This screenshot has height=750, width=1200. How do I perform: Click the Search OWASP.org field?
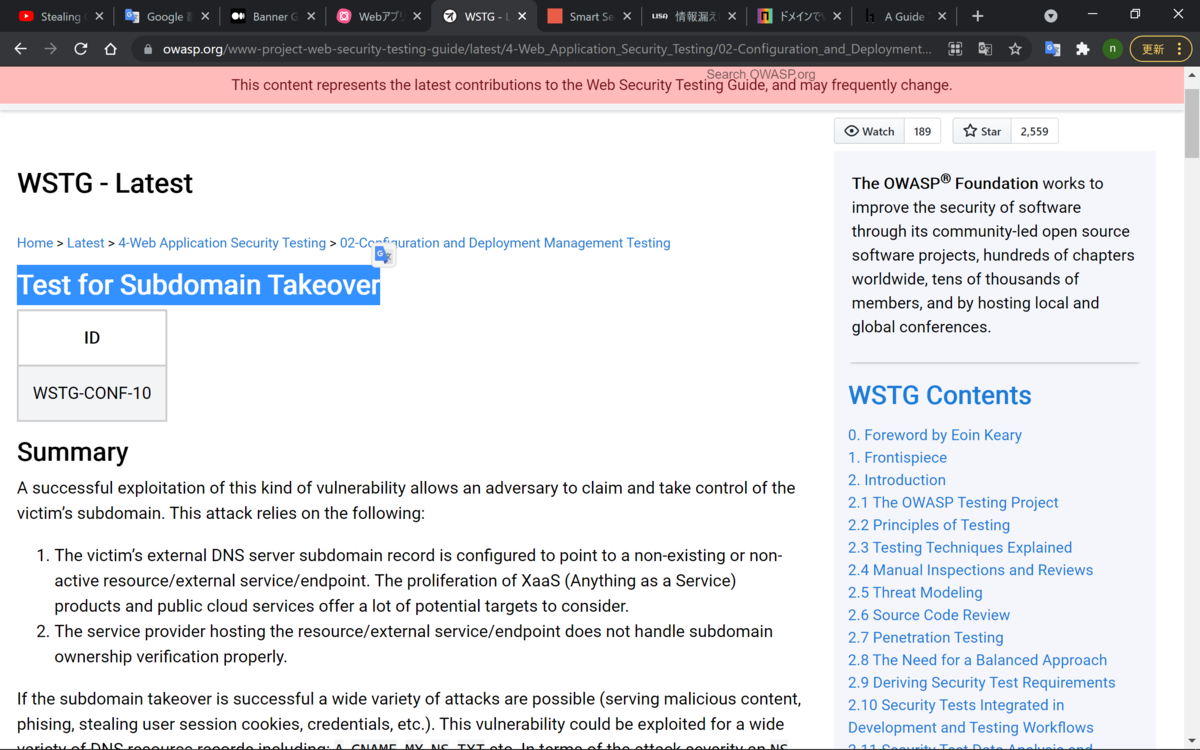pos(760,74)
